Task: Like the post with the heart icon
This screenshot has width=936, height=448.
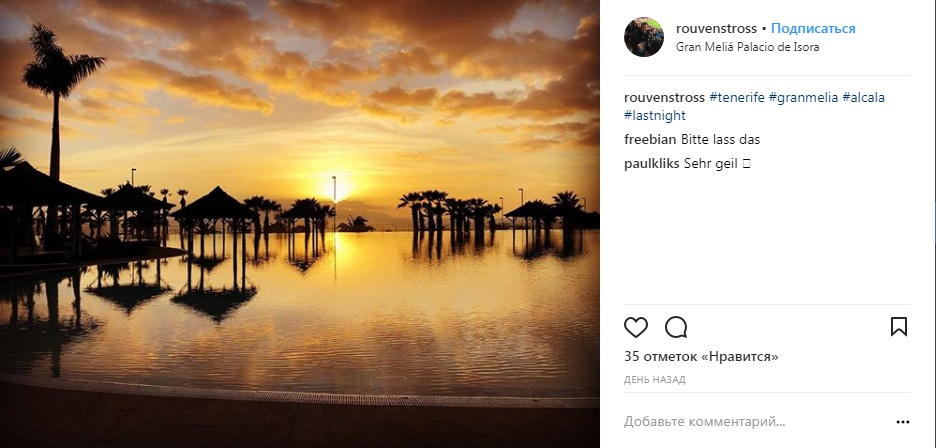Action: 636,327
